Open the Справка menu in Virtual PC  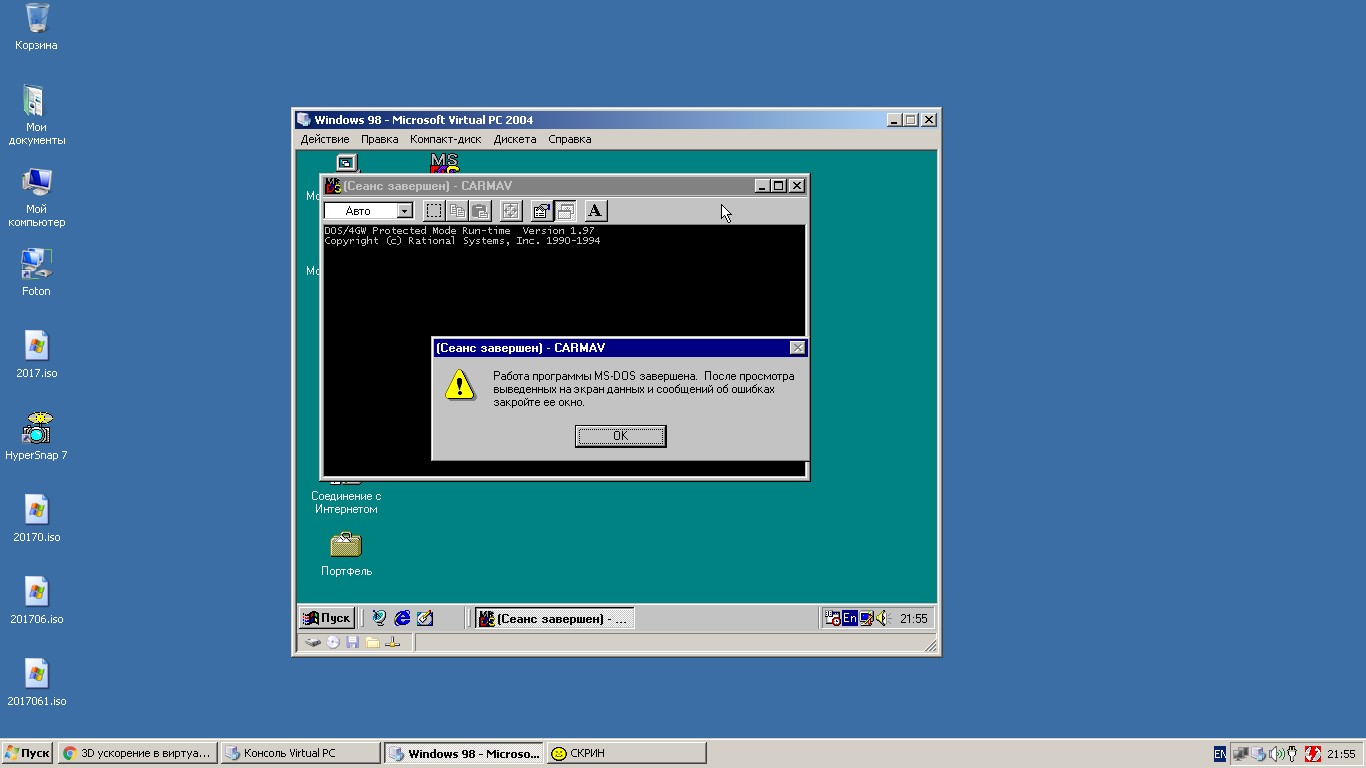tap(570, 139)
